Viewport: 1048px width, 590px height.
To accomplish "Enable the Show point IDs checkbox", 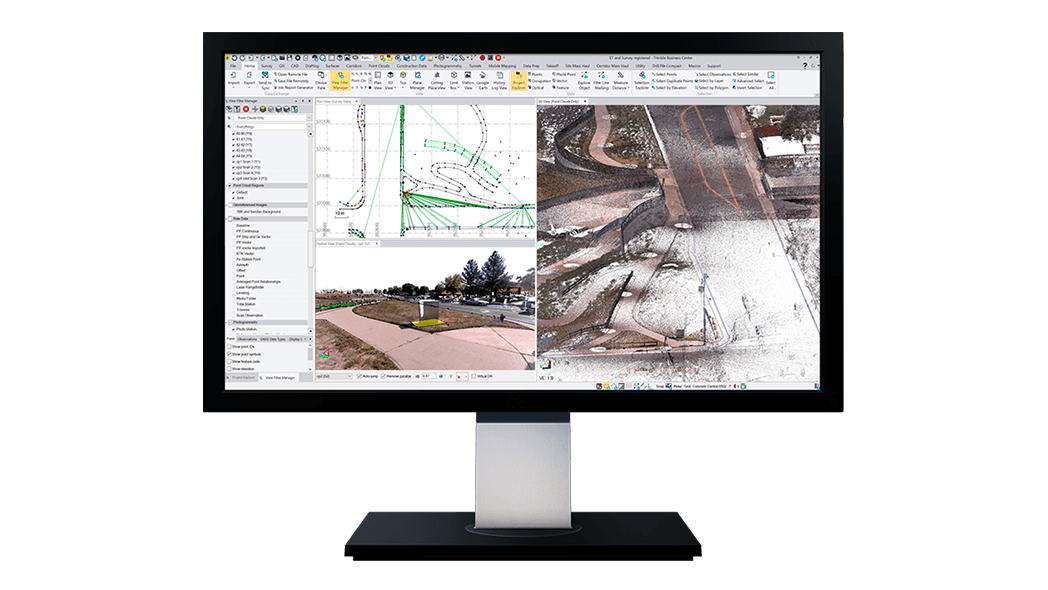I will click(x=229, y=347).
